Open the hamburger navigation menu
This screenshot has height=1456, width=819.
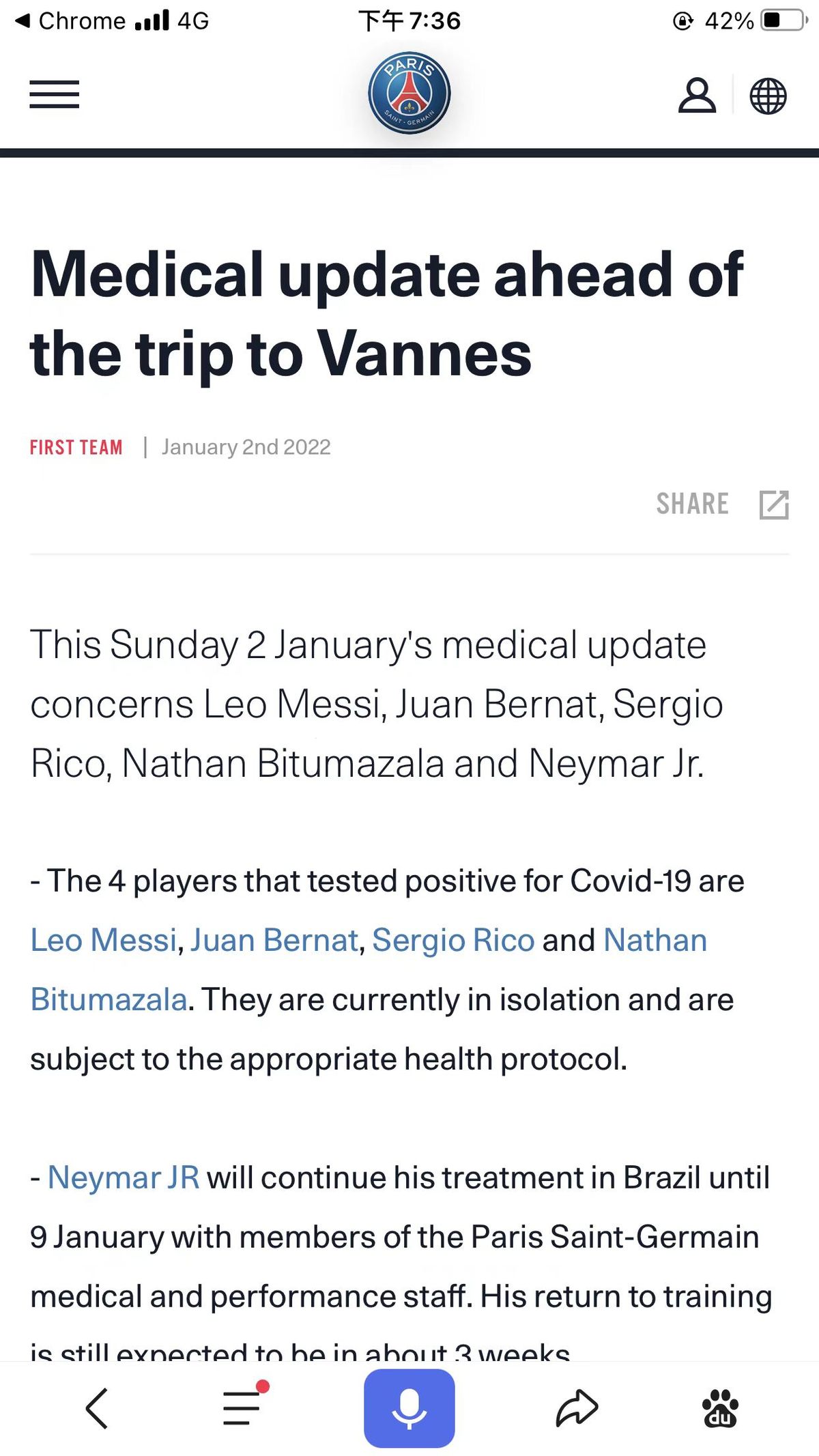(55, 94)
